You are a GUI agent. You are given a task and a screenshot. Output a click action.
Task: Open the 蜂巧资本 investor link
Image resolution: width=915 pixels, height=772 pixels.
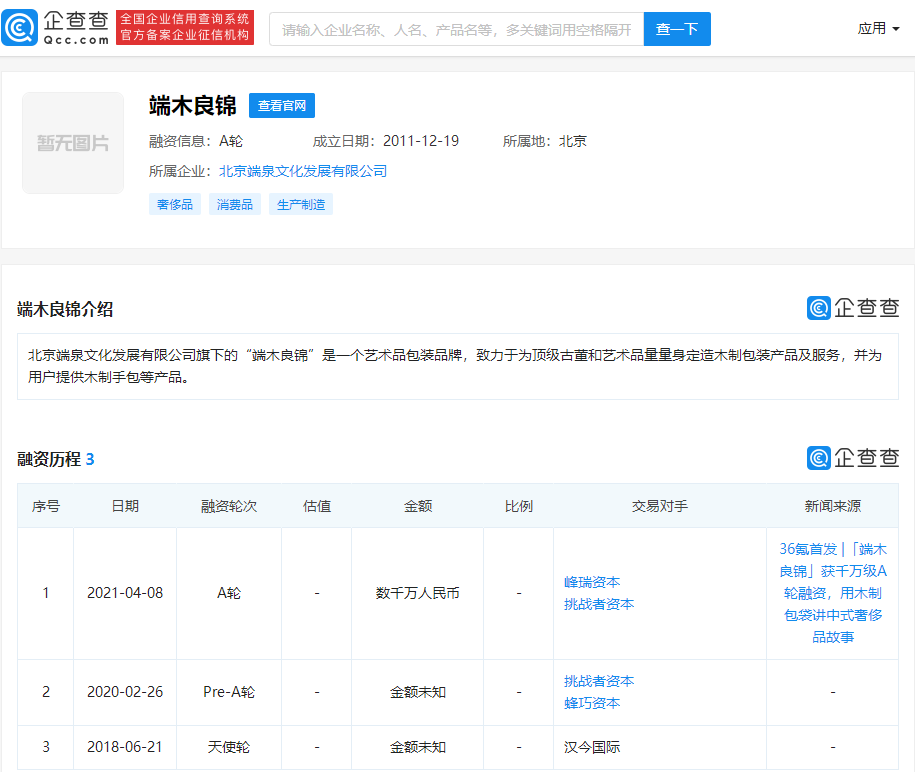coord(592,703)
